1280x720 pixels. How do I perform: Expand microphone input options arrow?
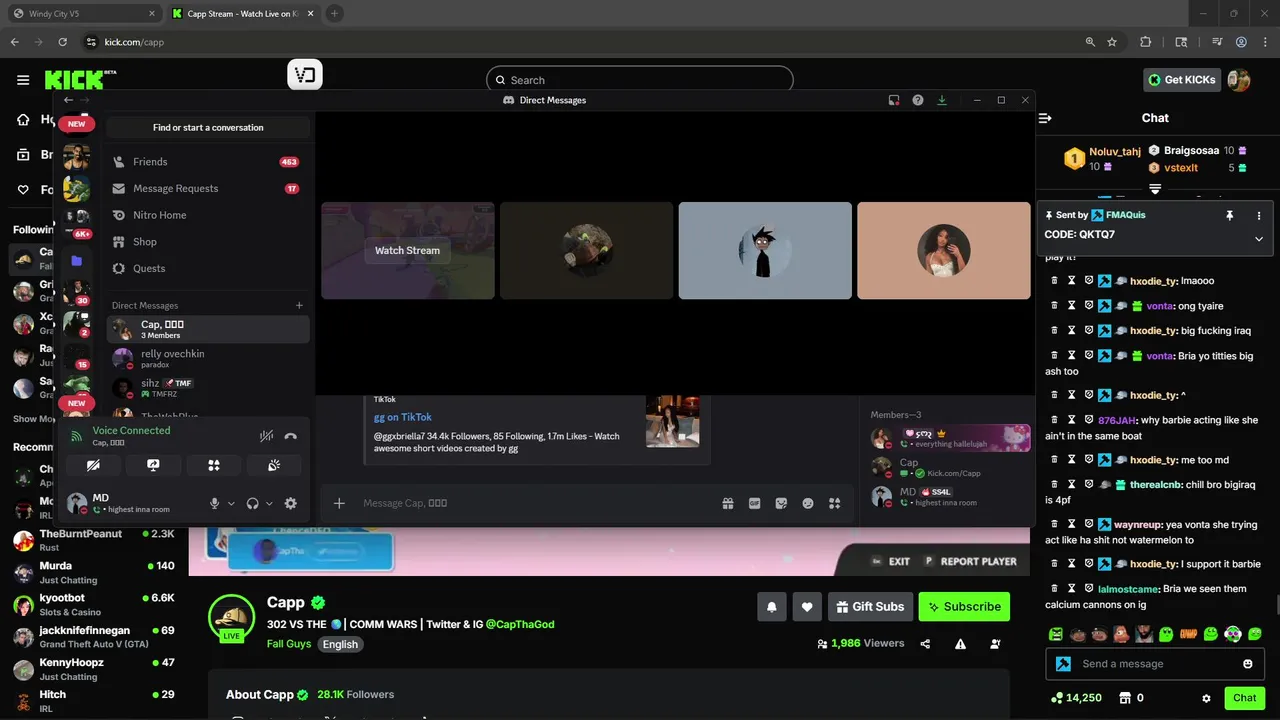coord(231,504)
